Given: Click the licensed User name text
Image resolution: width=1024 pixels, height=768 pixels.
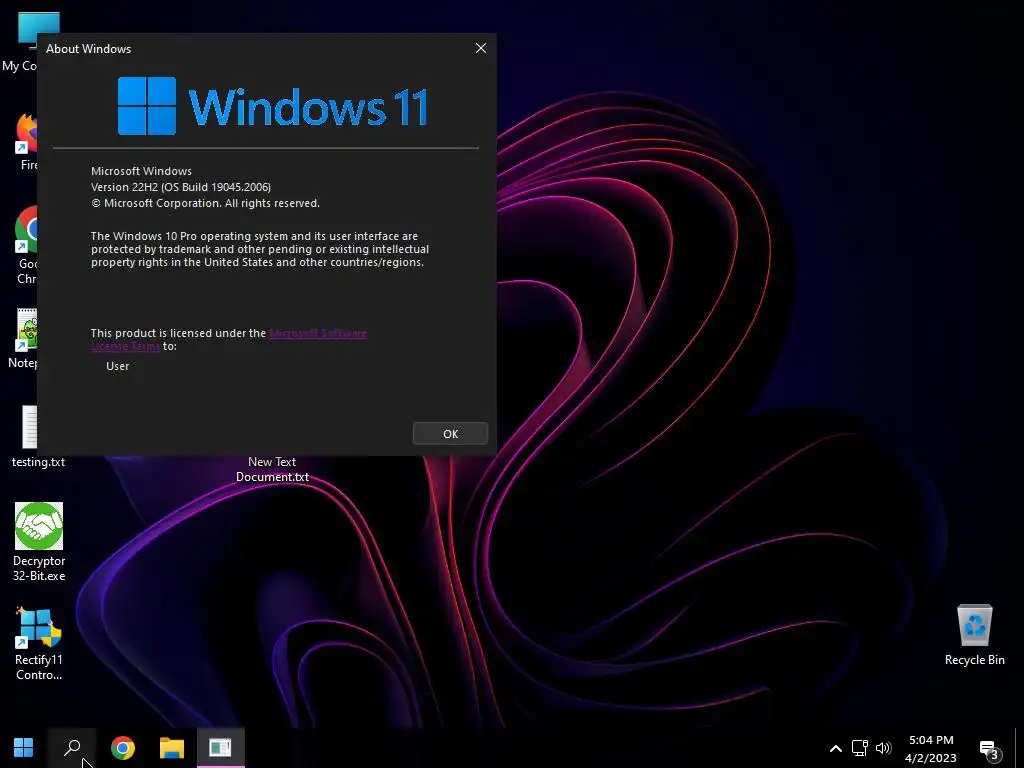Looking at the screenshot, I should [x=118, y=366].
